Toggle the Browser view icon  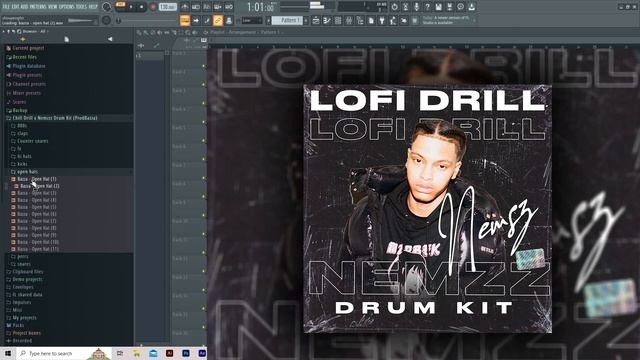tap(360, 20)
